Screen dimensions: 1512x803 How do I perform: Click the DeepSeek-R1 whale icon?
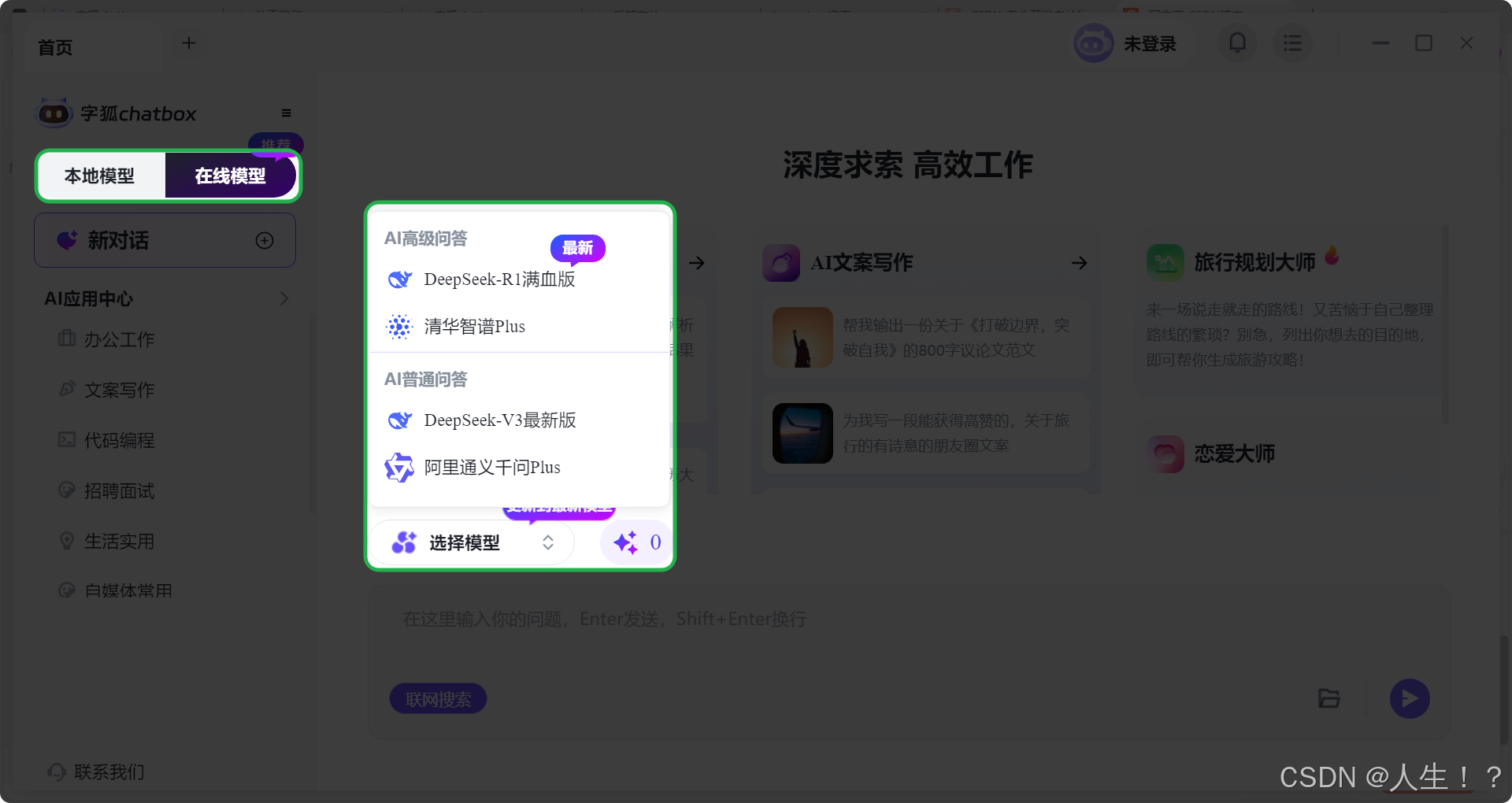coord(400,279)
